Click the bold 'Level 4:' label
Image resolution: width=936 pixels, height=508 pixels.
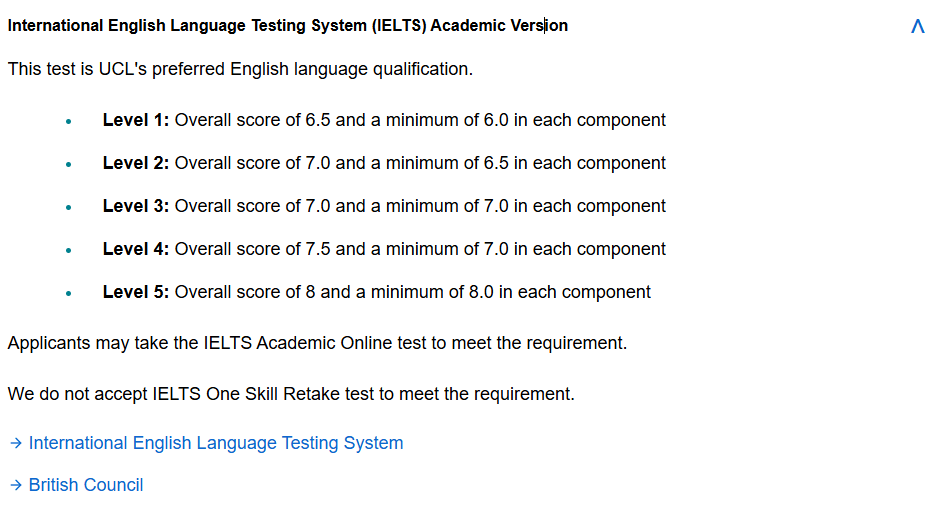136,249
